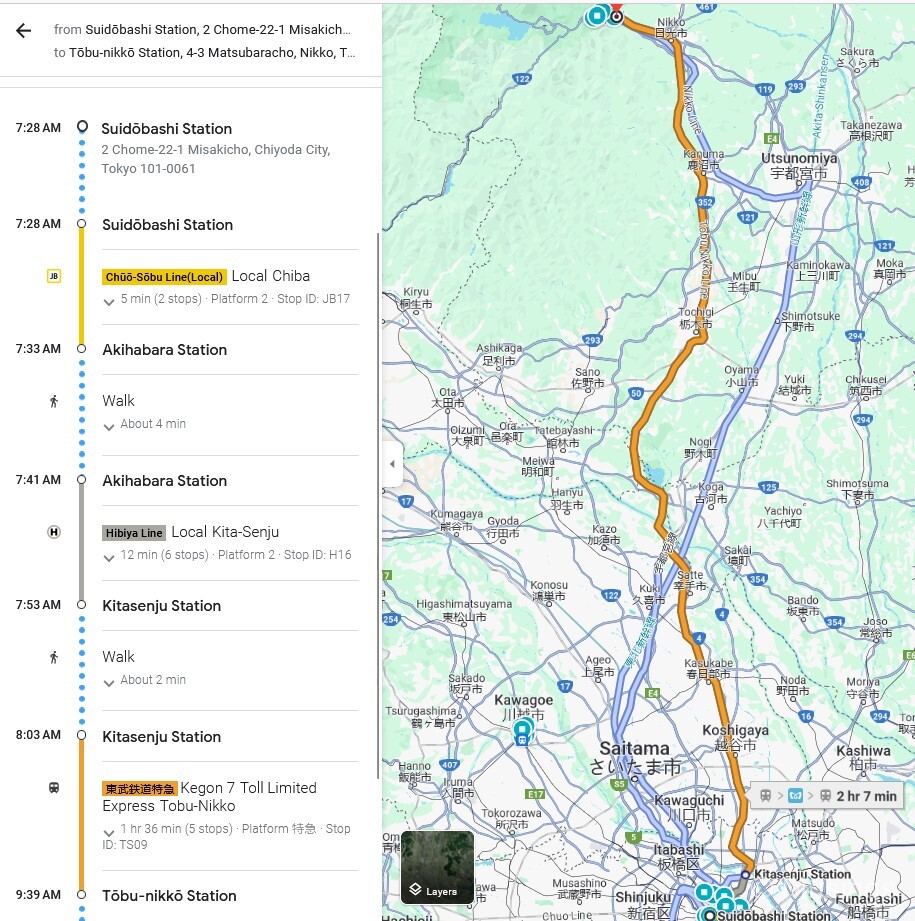915x921 pixels.
Task: Select Kitasenju Station at 8:03 AM
Action: pyautogui.click(x=162, y=737)
